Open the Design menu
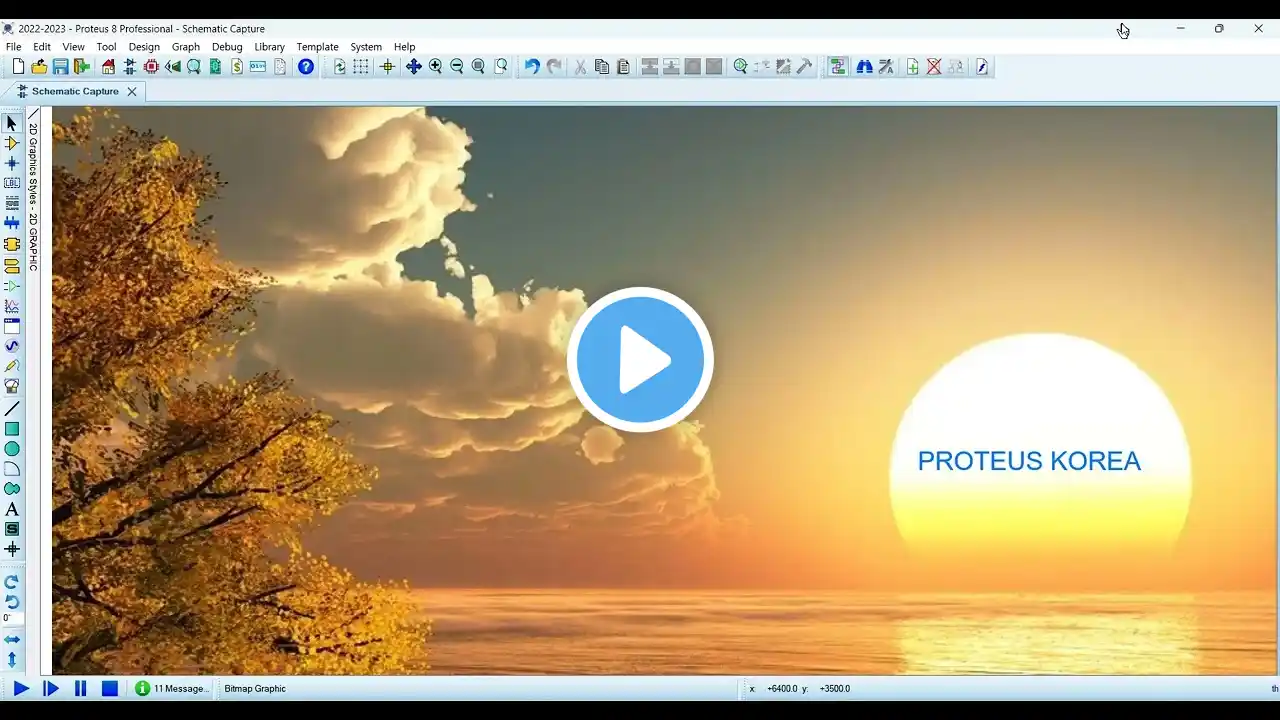The width and height of the screenshot is (1280, 720). [144, 47]
